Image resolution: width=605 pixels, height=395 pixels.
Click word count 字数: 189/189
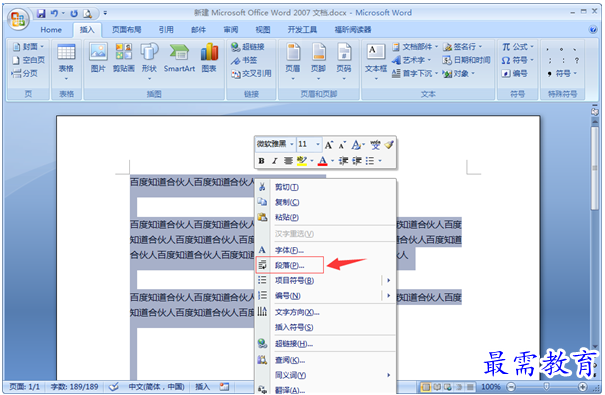point(74,387)
